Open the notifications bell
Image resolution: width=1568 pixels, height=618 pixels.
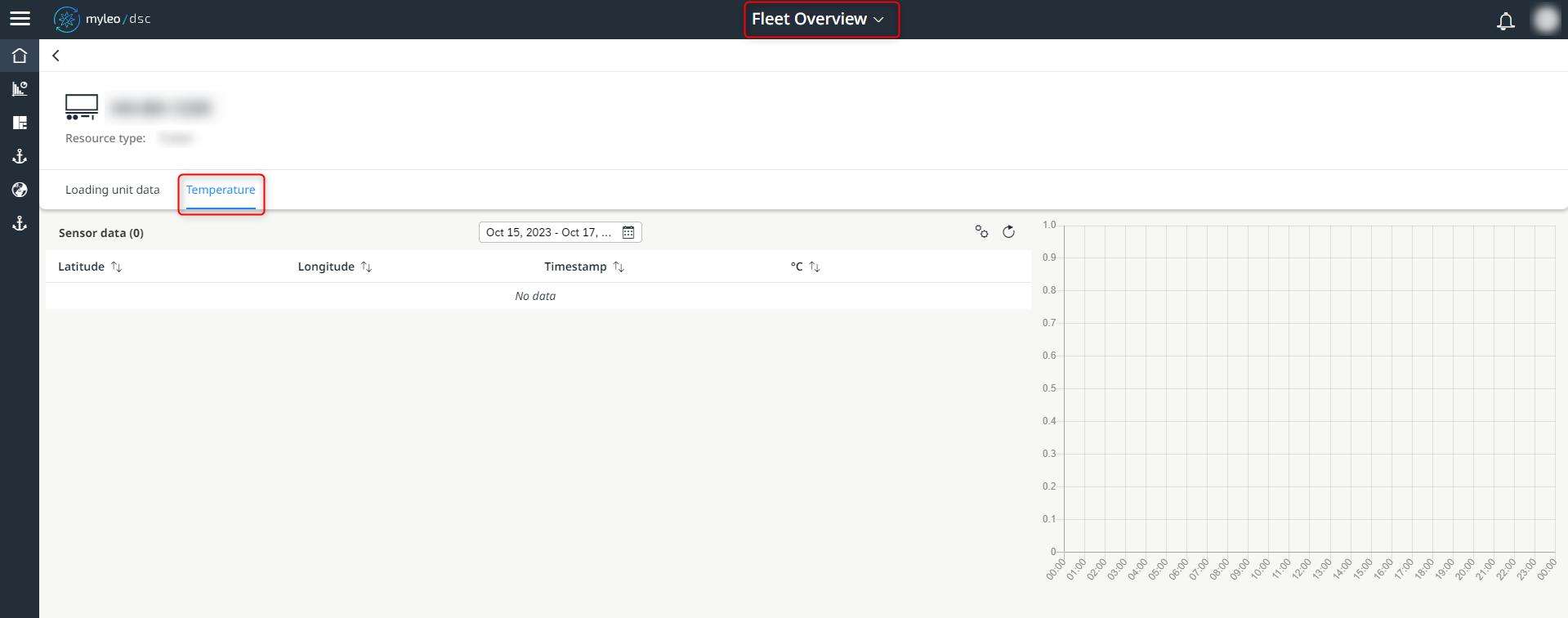(x=1505, y=20)
